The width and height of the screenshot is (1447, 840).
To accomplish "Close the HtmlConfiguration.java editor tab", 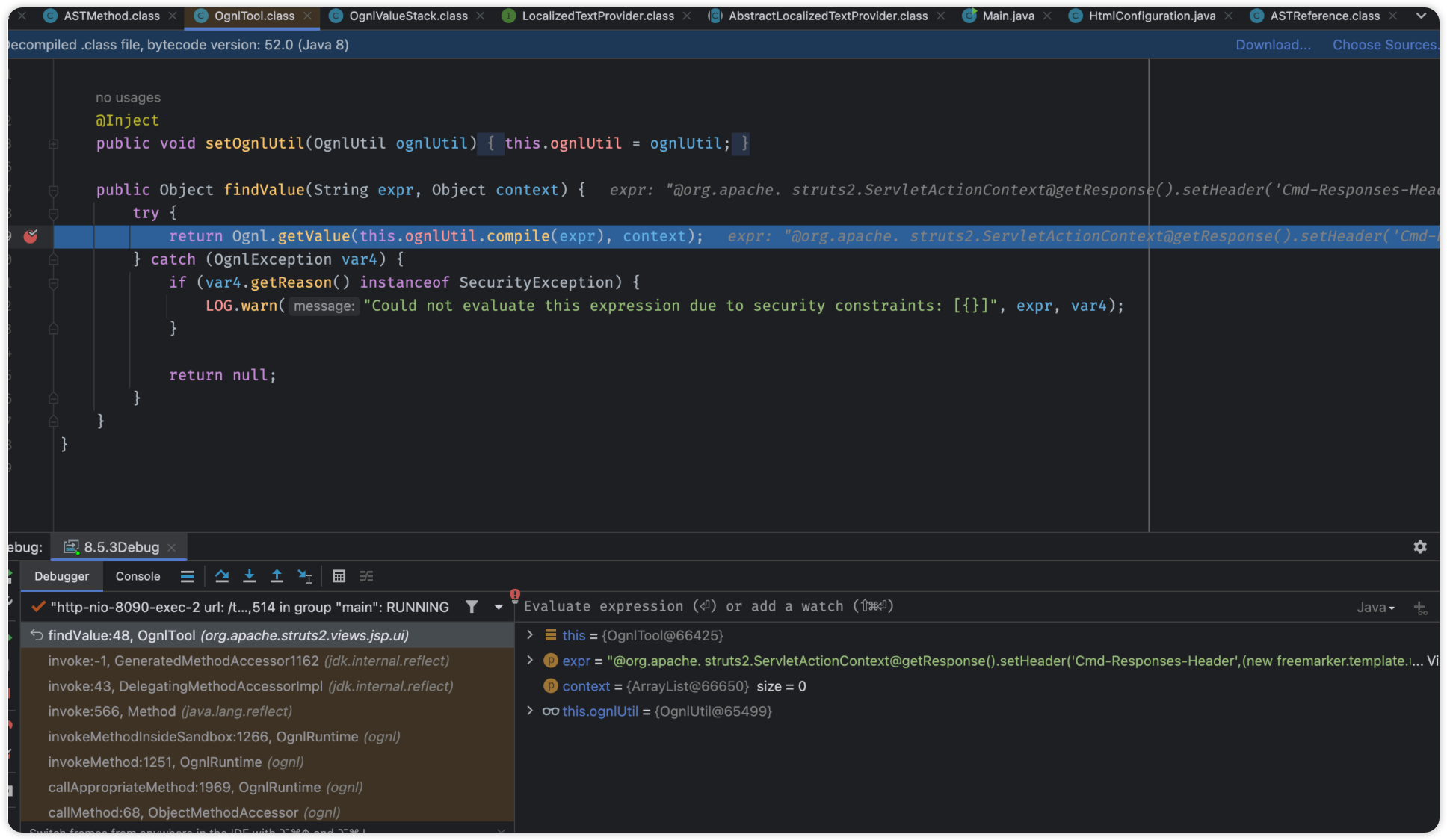I will [1228, 16].
